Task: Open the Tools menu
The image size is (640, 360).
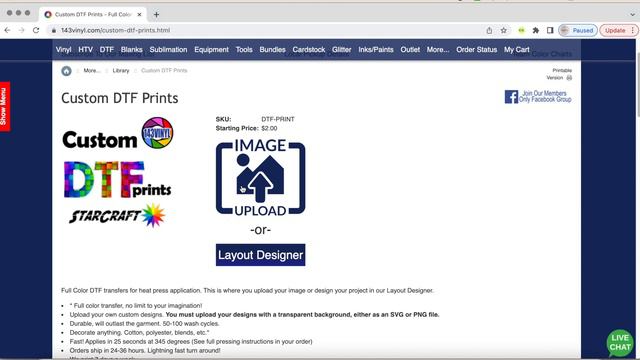Action: 244,49
